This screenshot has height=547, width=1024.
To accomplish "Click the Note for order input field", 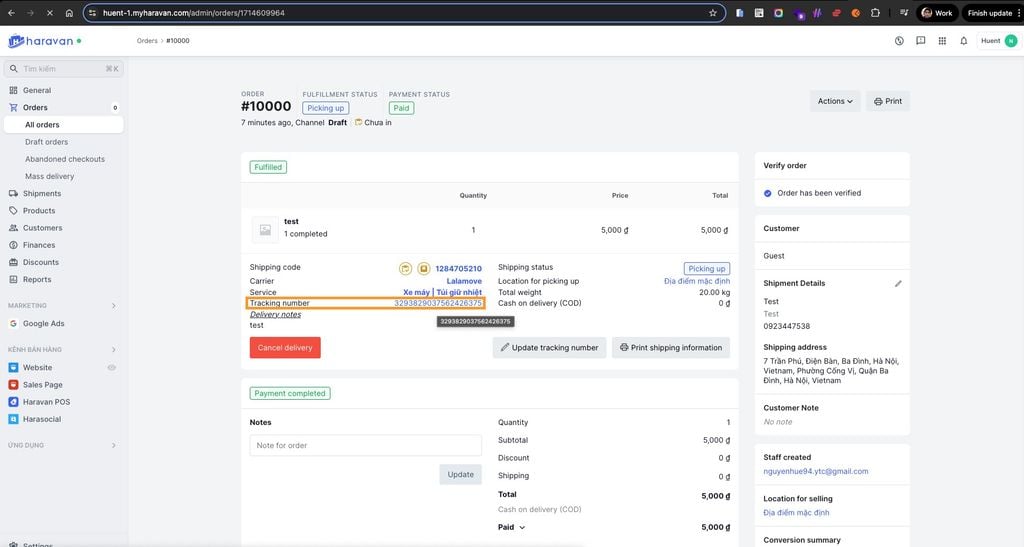I will point(365,445).
